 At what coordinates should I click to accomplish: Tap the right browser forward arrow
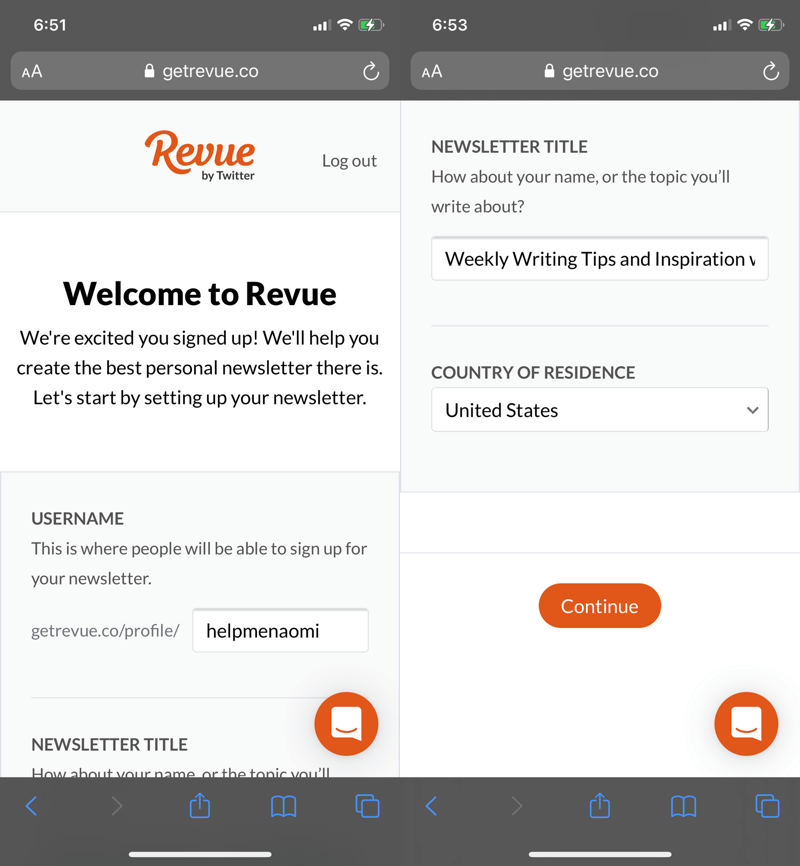coord(517,806)
